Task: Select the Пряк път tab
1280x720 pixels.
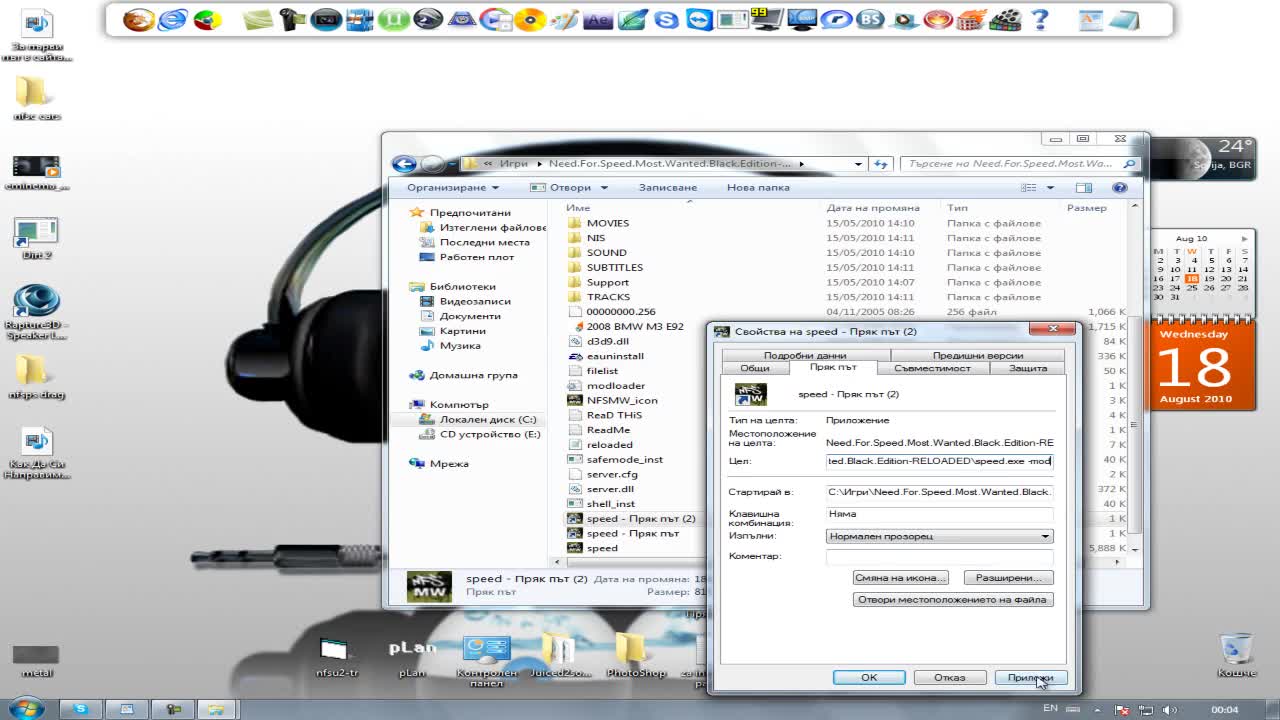Action: [x=833, y=367]
